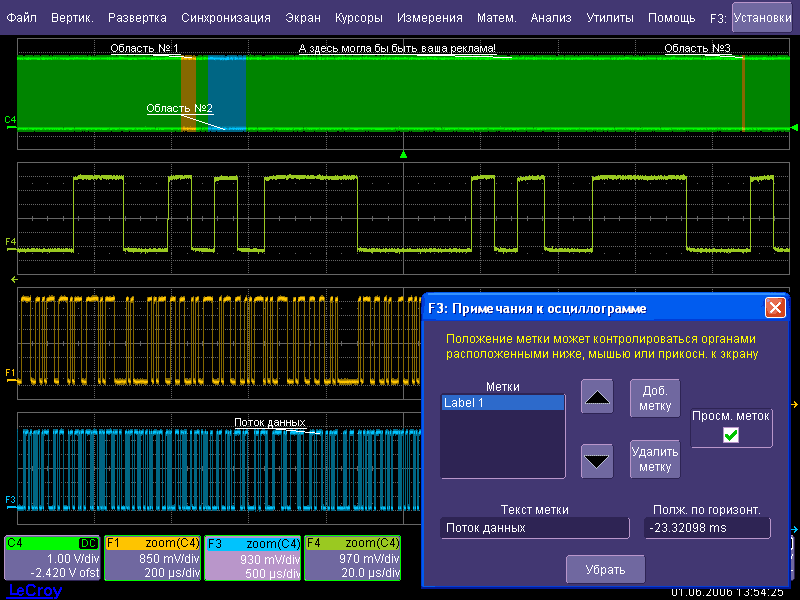Viewport: 800px width, 600px height.
Task: Close the F3 annotations dialog
Action: pos(775,308)
